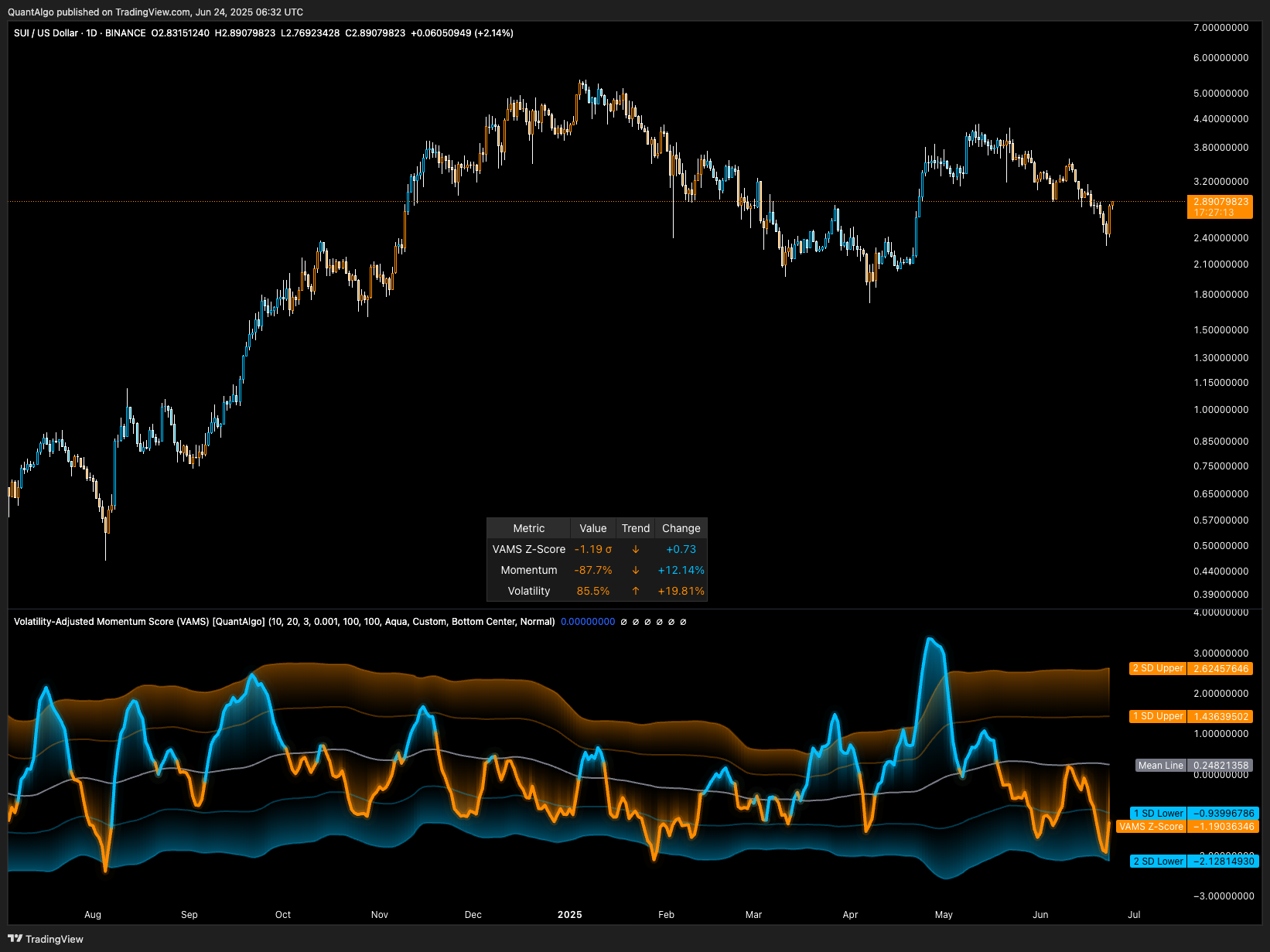Click the 1.00000000 price axis label
Image resolution: width=1270 pixels, height=952 pixels.
point(1221,410)
